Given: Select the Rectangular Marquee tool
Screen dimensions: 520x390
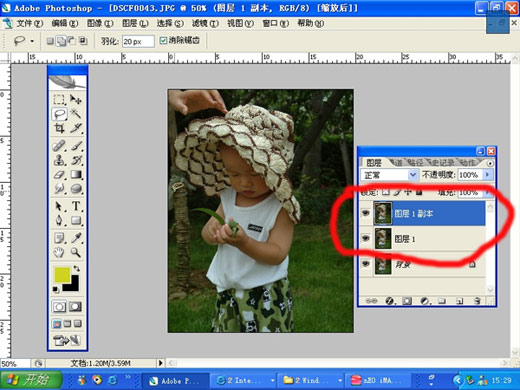Looking at the screenshot, I should point(59,100).
